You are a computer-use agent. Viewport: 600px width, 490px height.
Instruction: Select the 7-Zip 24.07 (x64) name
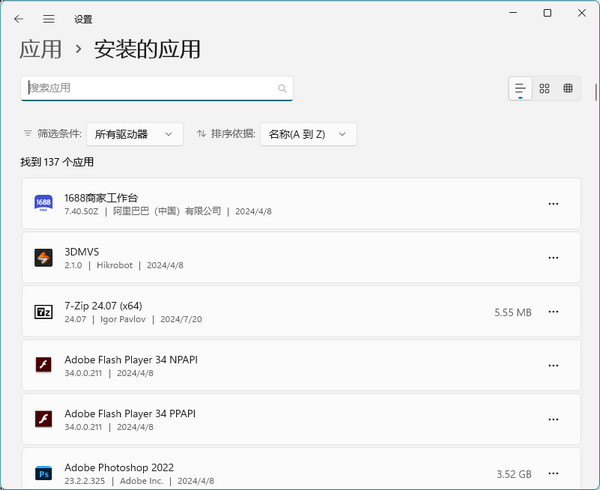103,306
